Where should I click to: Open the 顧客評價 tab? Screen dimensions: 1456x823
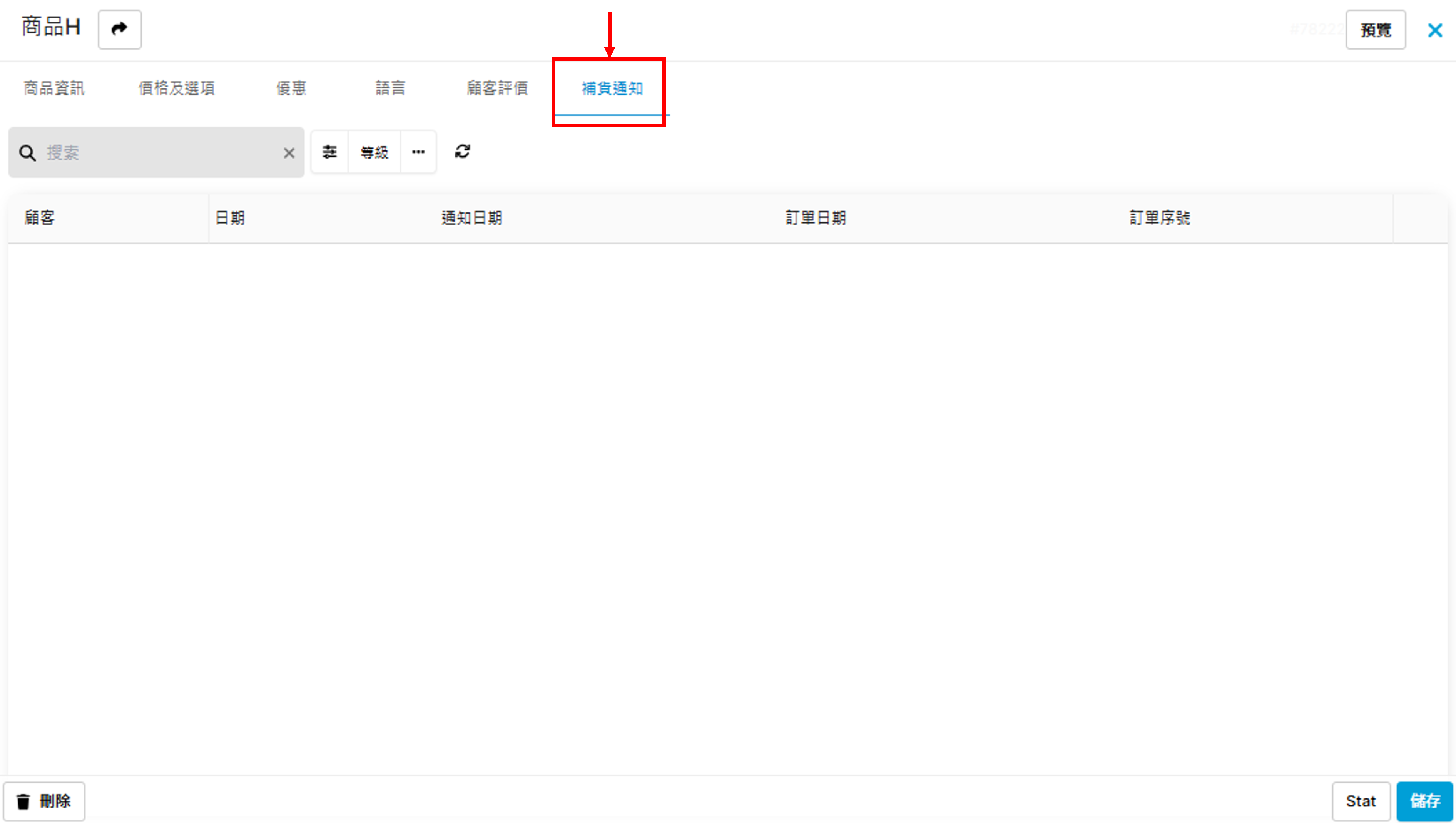498,88
